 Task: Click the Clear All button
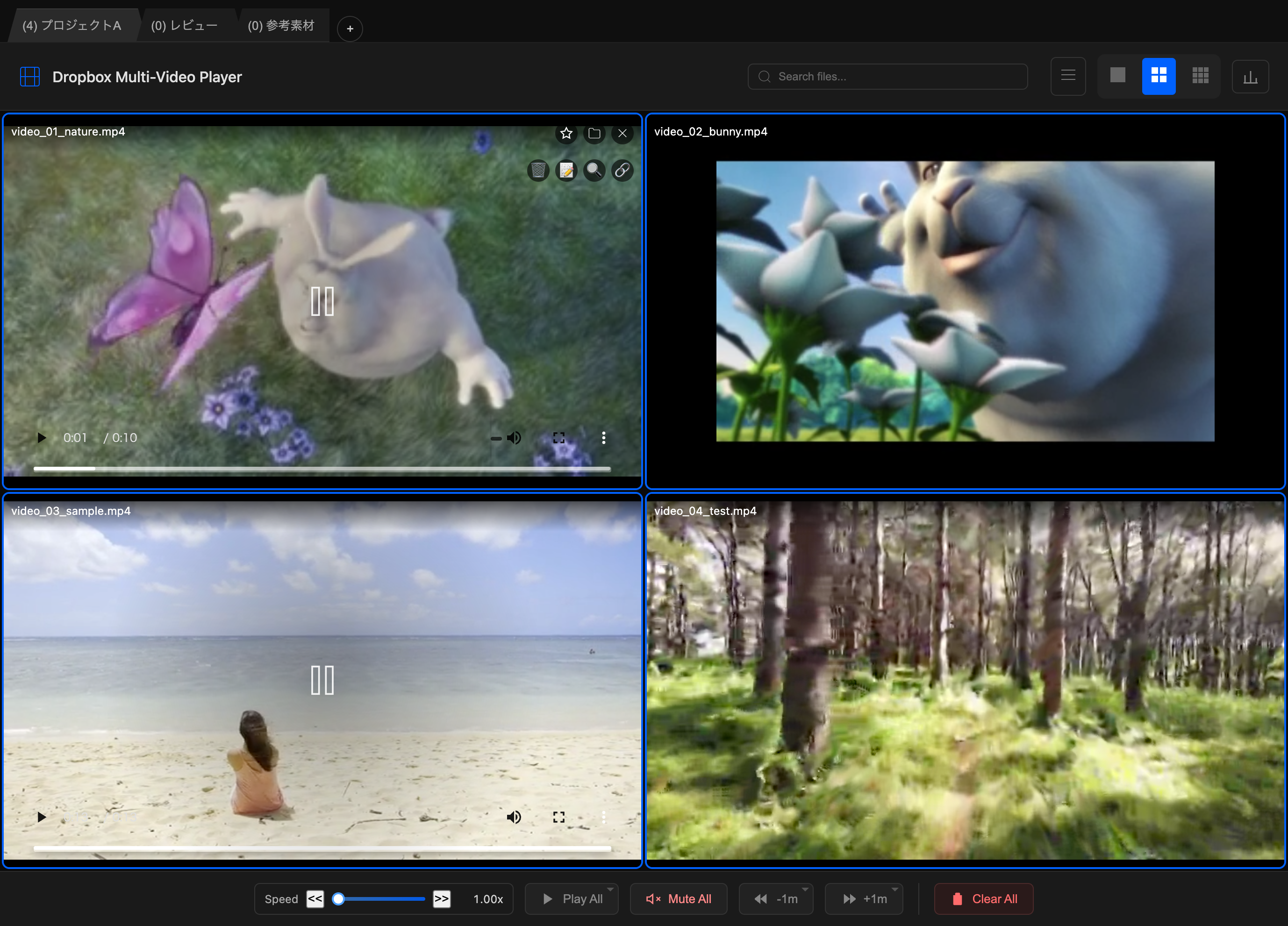pos(984,899)
